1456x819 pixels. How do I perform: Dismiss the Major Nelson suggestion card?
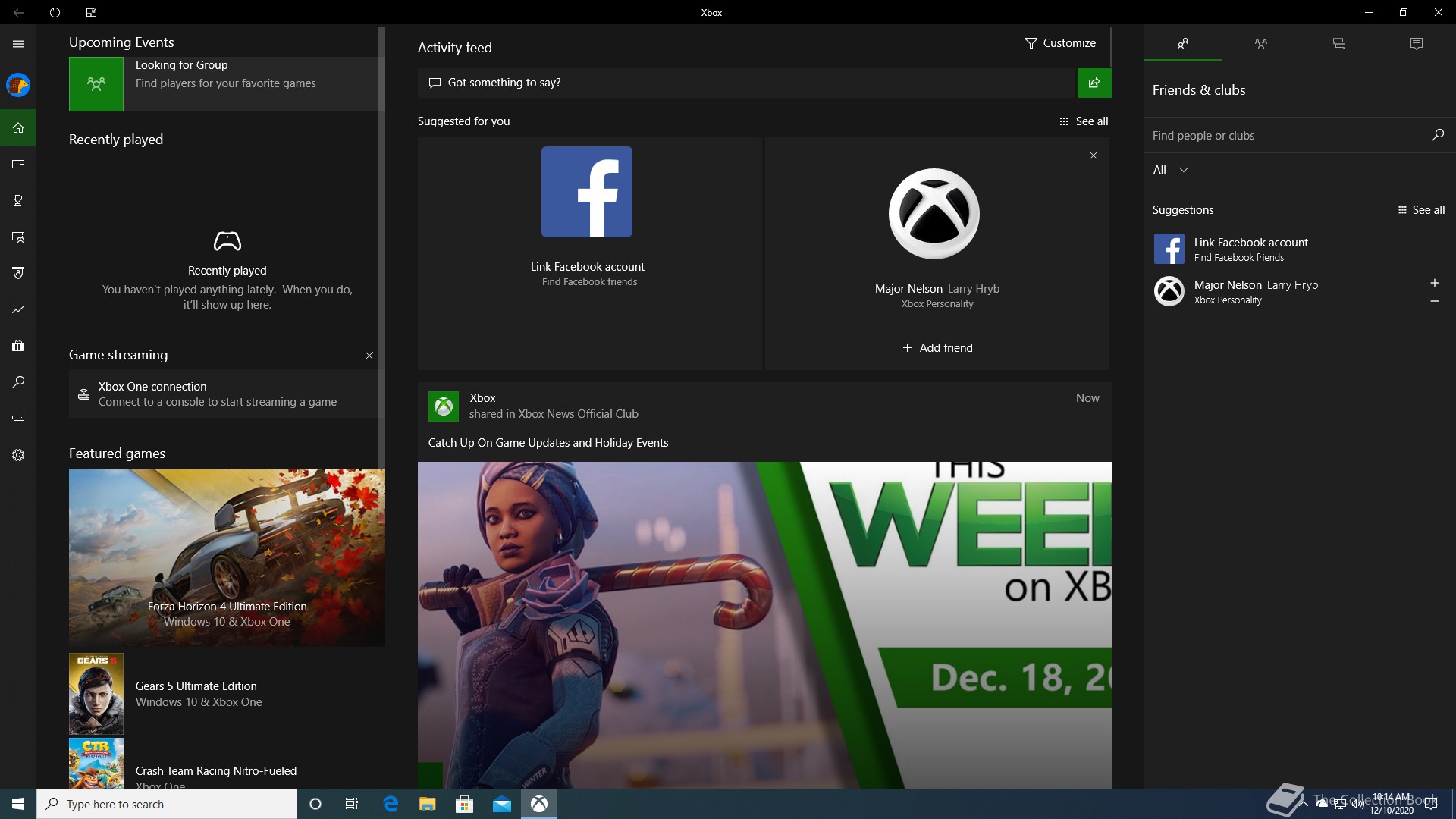point(1094,155)
